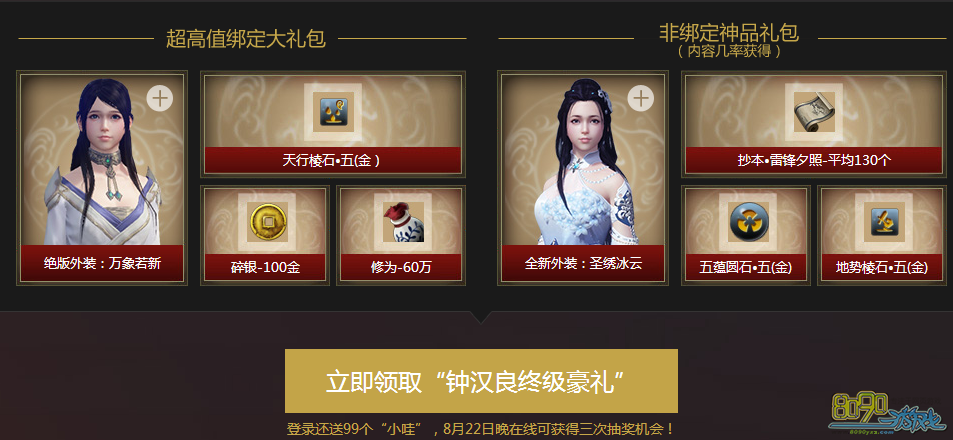
Task: Click the 地势棱石•五(金) label
Action: click(882, 267)
